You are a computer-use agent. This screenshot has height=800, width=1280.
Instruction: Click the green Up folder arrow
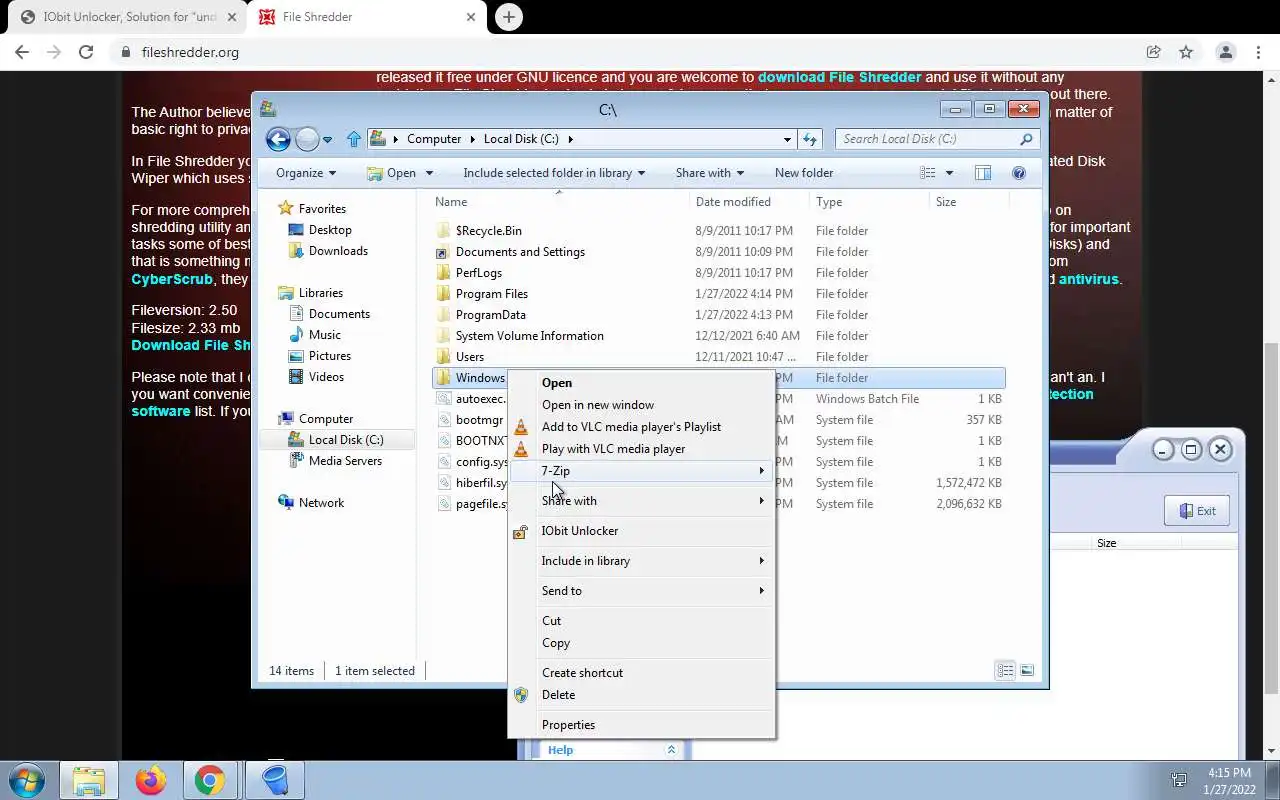click(x=353, y=139)
